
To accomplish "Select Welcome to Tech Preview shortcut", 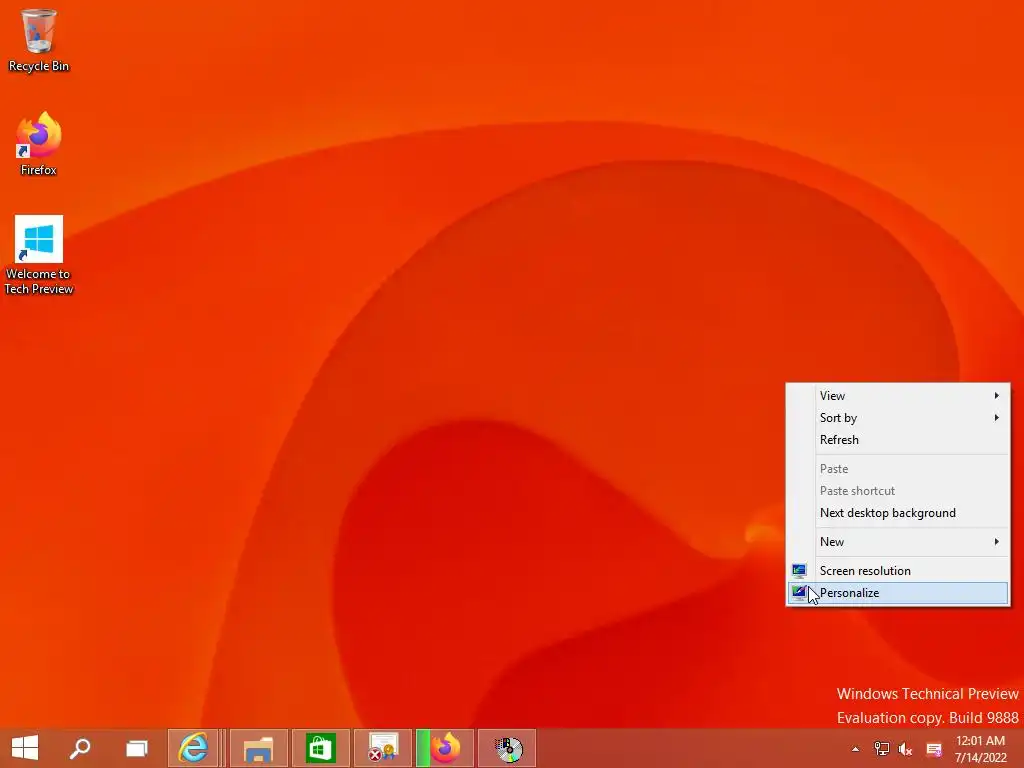I will tap(39, 255).
